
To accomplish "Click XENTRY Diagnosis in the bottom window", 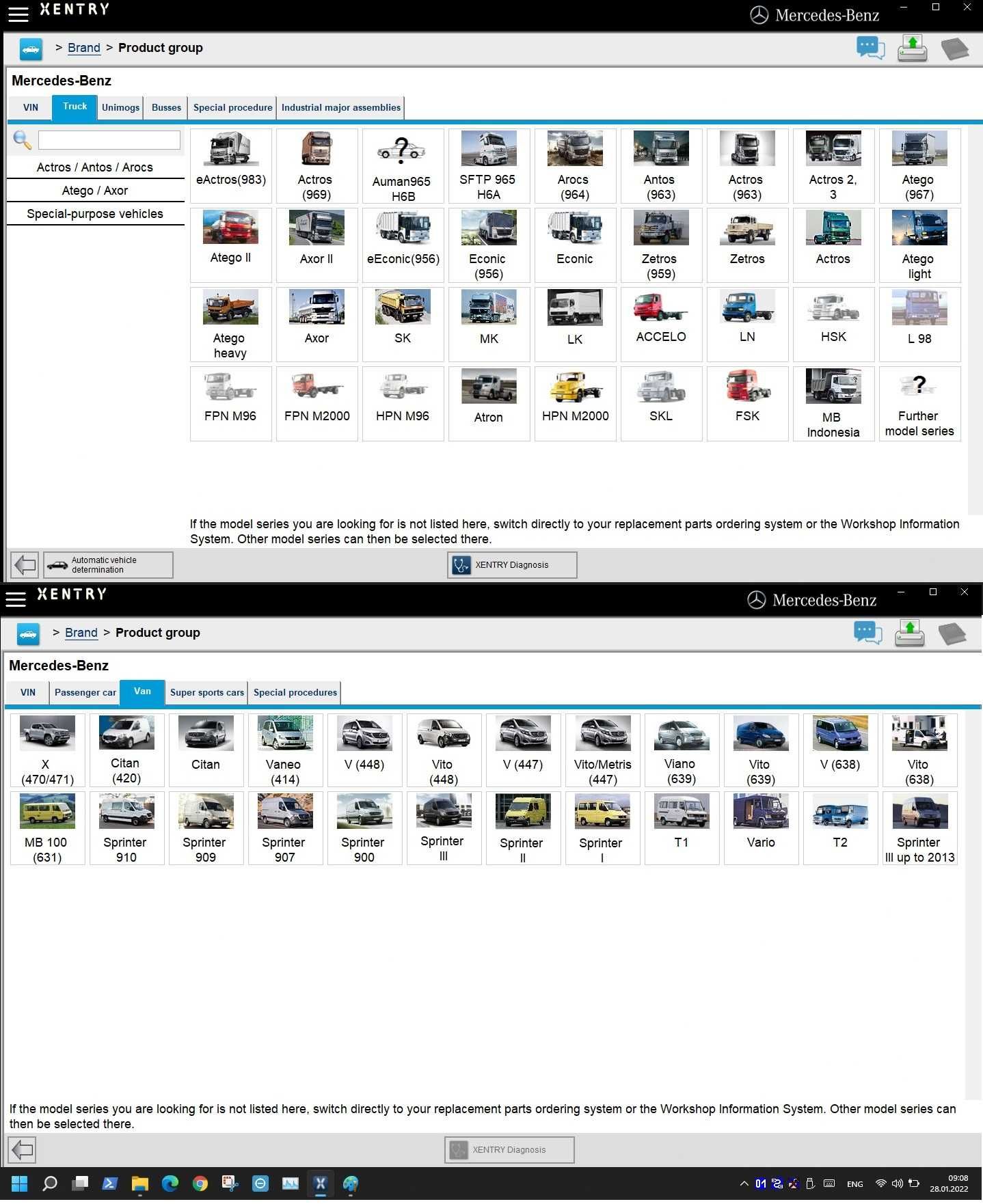I will pyautogui.click(x=509, y=1150).
